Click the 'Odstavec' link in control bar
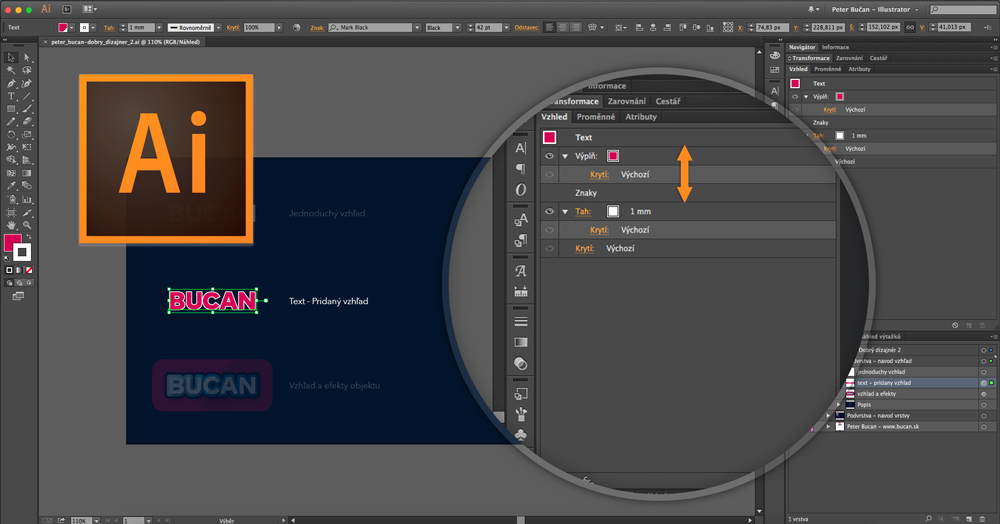 coord(527,27)
